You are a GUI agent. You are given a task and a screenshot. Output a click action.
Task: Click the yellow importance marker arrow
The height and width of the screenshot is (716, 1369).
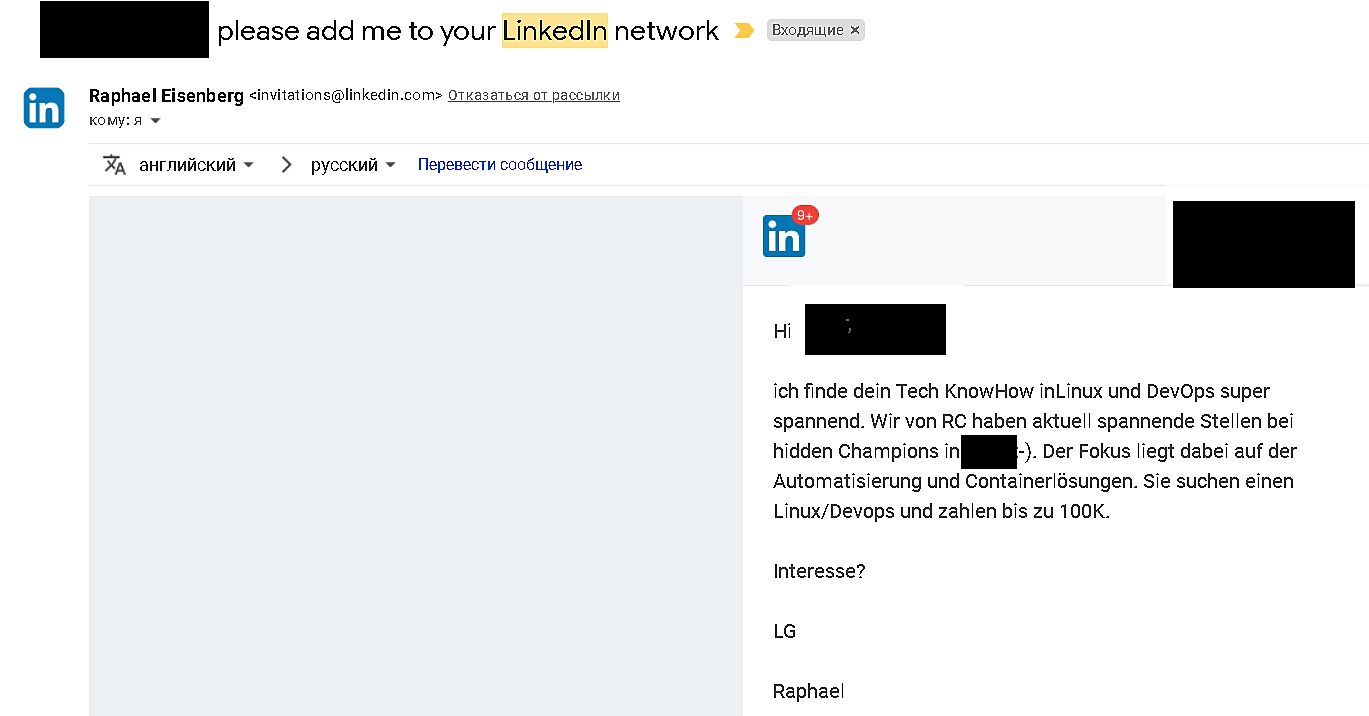[x=743, y=31]
